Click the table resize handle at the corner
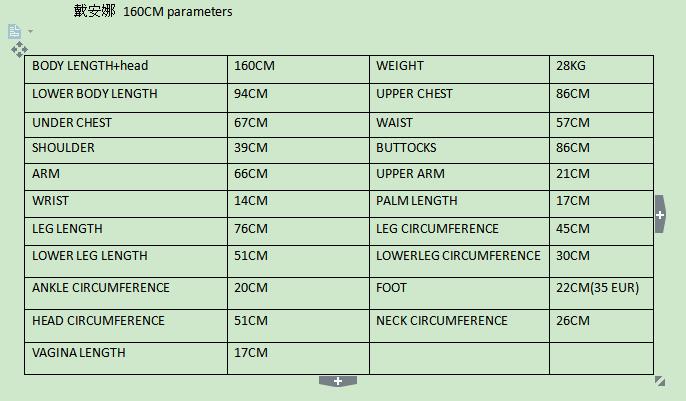 tap(660, 381)
